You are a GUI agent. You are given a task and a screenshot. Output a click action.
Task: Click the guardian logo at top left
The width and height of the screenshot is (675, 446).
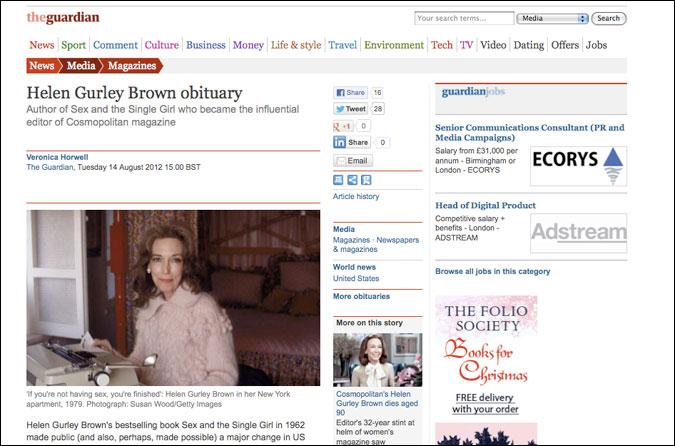coord(63,17)
